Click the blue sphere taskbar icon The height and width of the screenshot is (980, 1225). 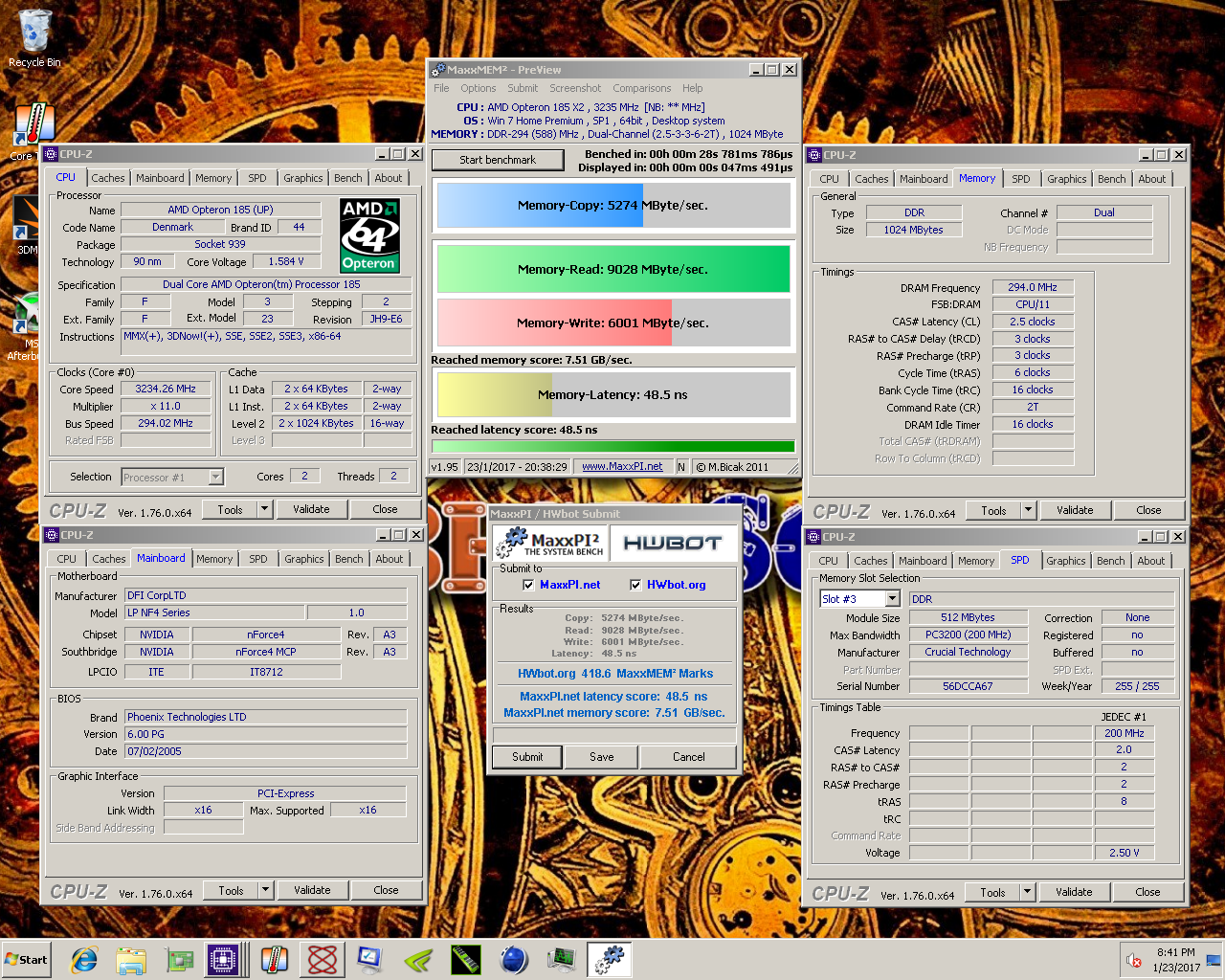coord(514,959)
